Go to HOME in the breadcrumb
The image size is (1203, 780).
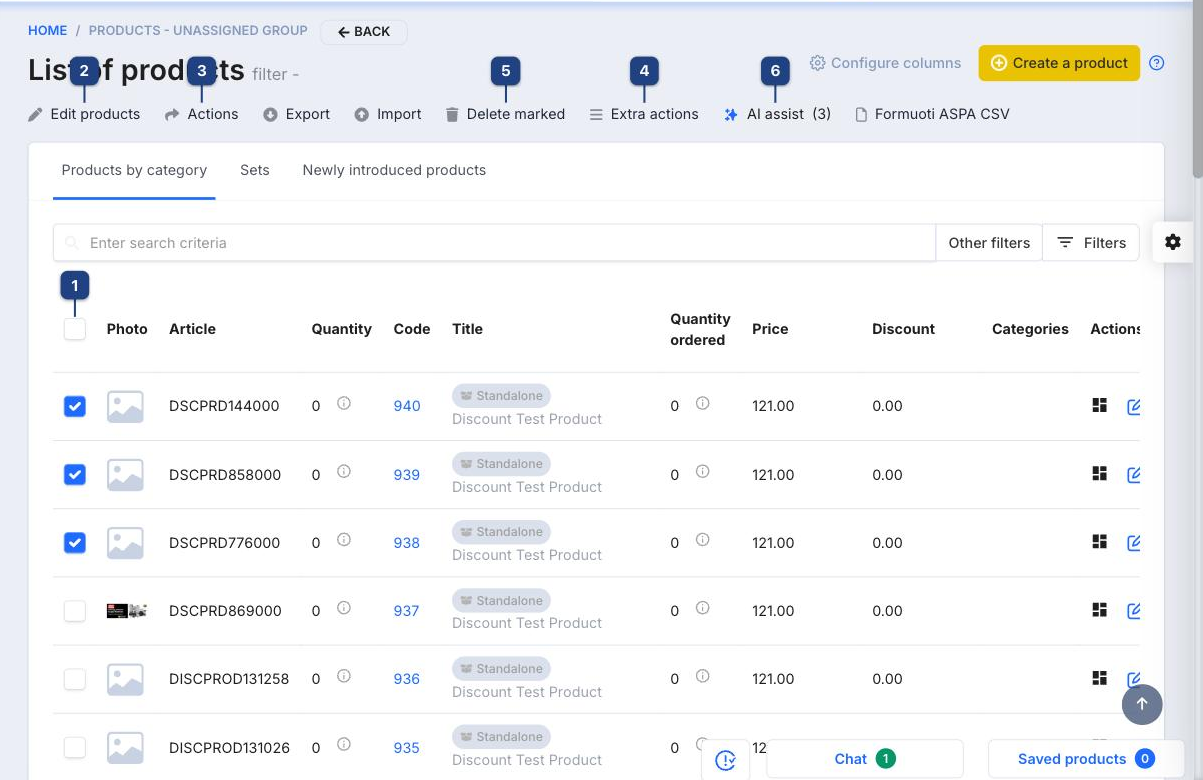tap(48, 31)
